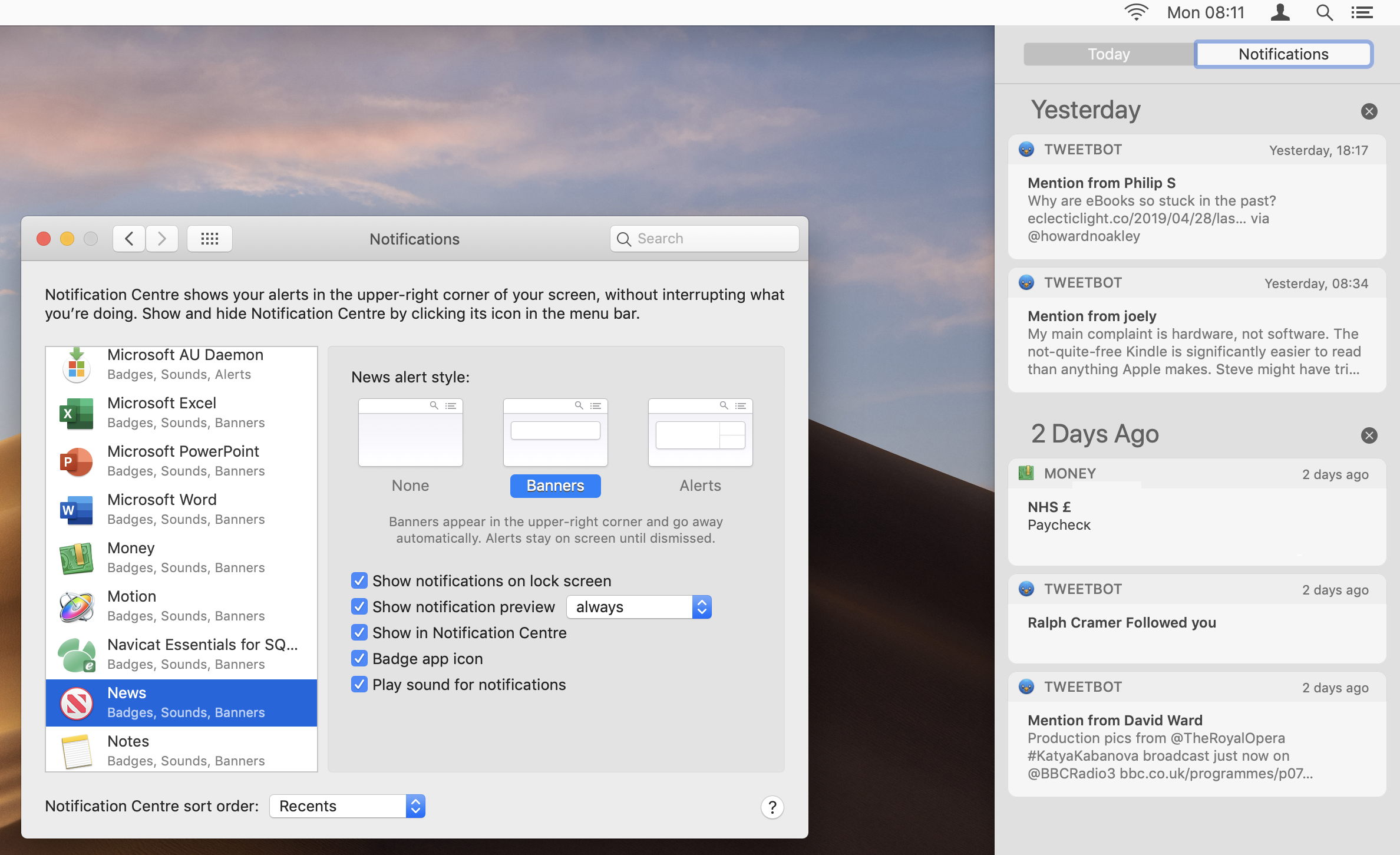Click the Search field in preferences

705,239
